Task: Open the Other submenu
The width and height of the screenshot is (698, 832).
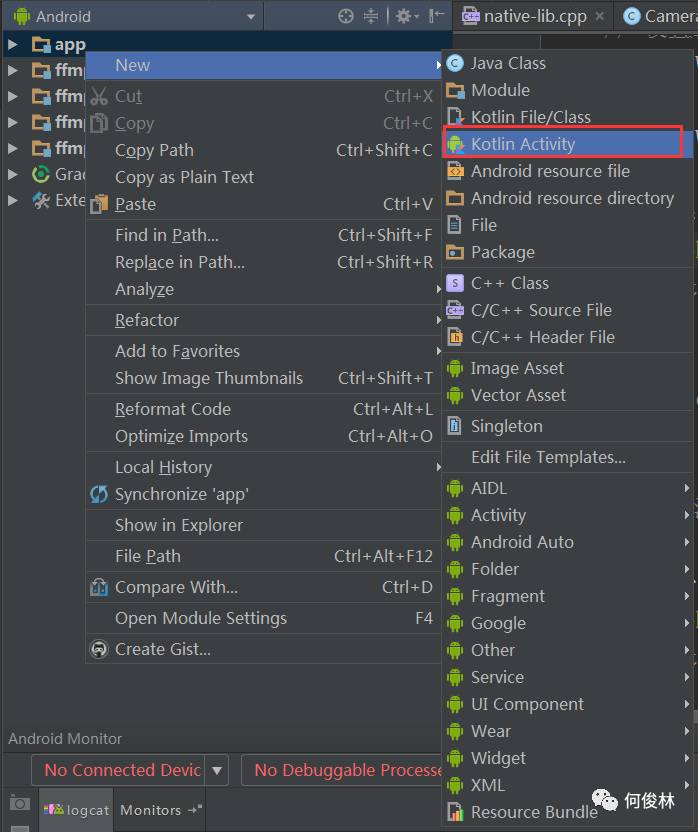Action: point(567,651)
